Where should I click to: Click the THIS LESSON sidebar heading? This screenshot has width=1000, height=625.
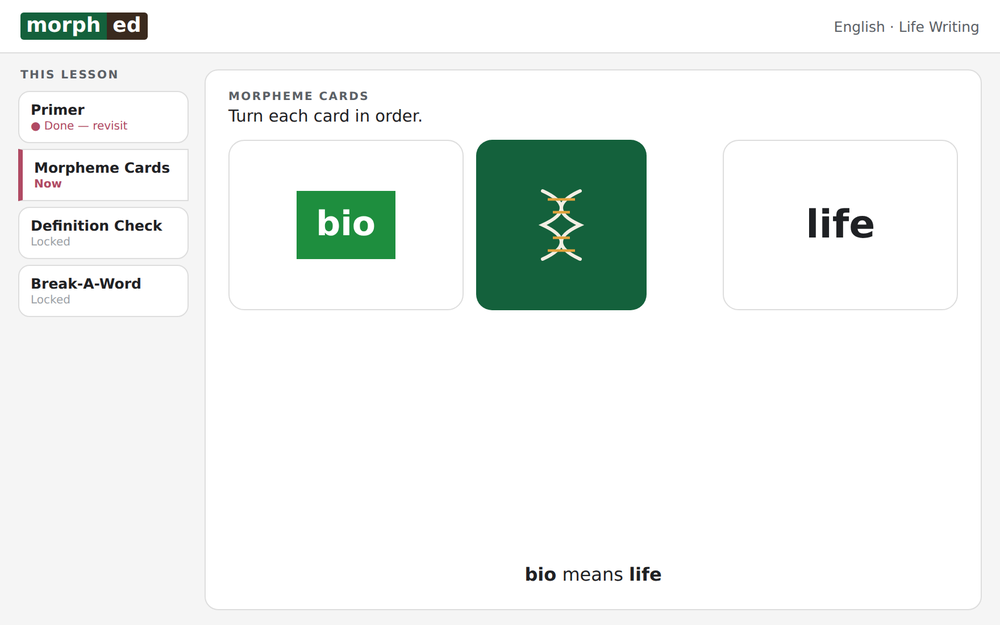click(x=70, y=74)
